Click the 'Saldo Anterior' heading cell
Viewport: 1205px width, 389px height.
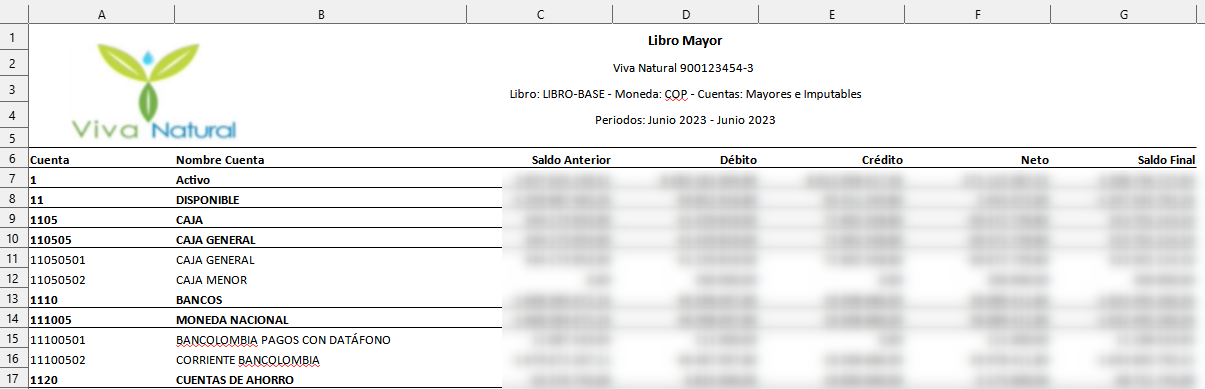tap(540, 159)
